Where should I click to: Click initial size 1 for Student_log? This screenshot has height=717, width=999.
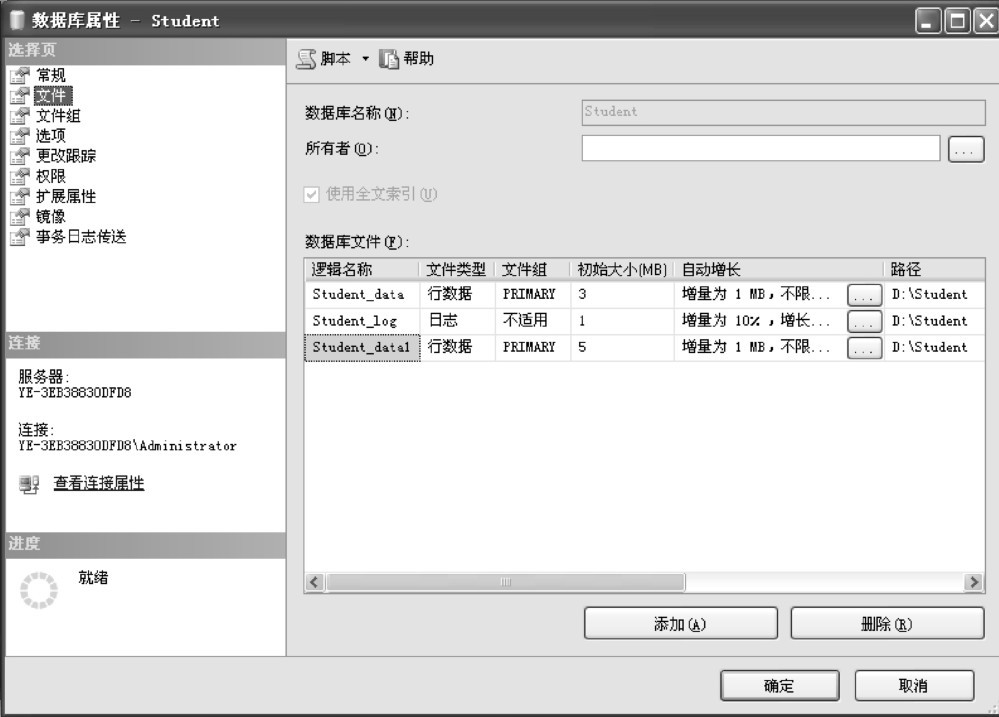622,321
